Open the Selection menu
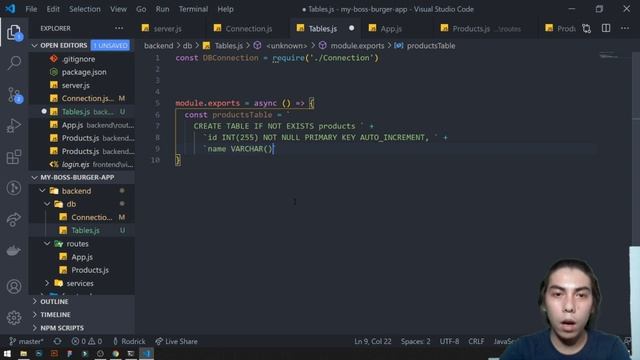Image resolution: width=640 pixels, height=360 pixels. (x=84, y=9)
